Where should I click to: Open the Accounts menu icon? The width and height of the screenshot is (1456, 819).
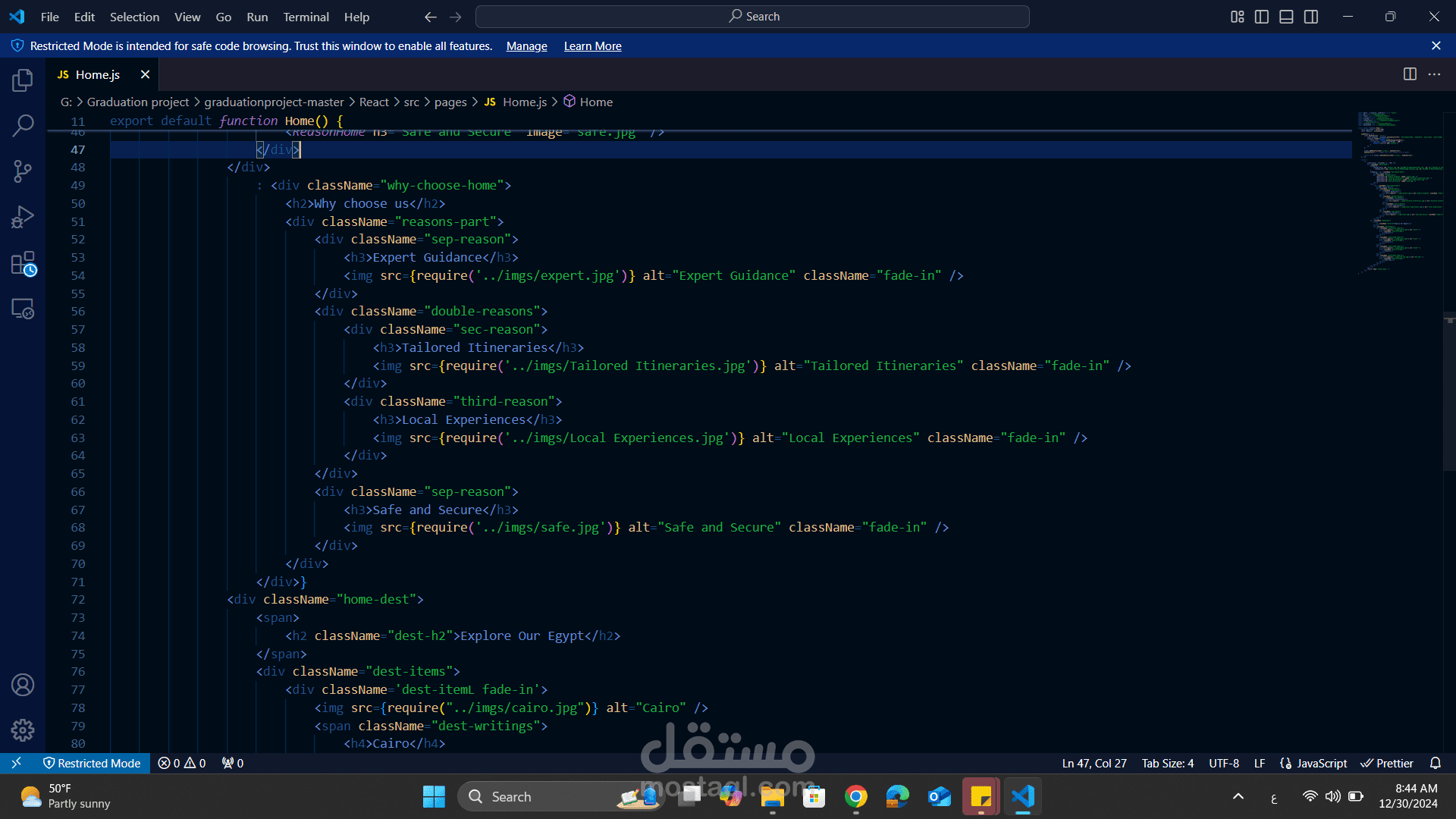[x=23, y=685]
